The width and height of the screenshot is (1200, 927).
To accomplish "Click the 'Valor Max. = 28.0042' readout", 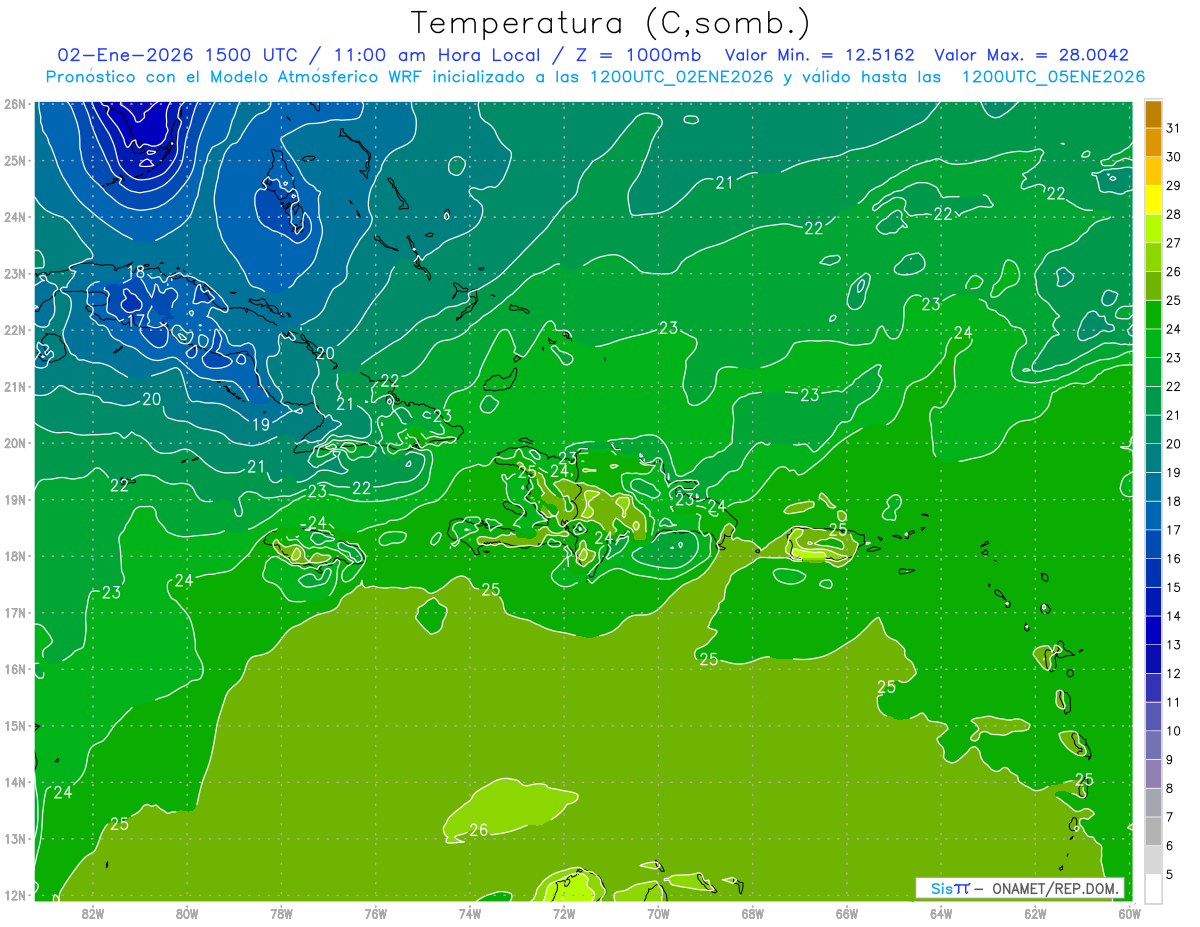I will 1031,55.
